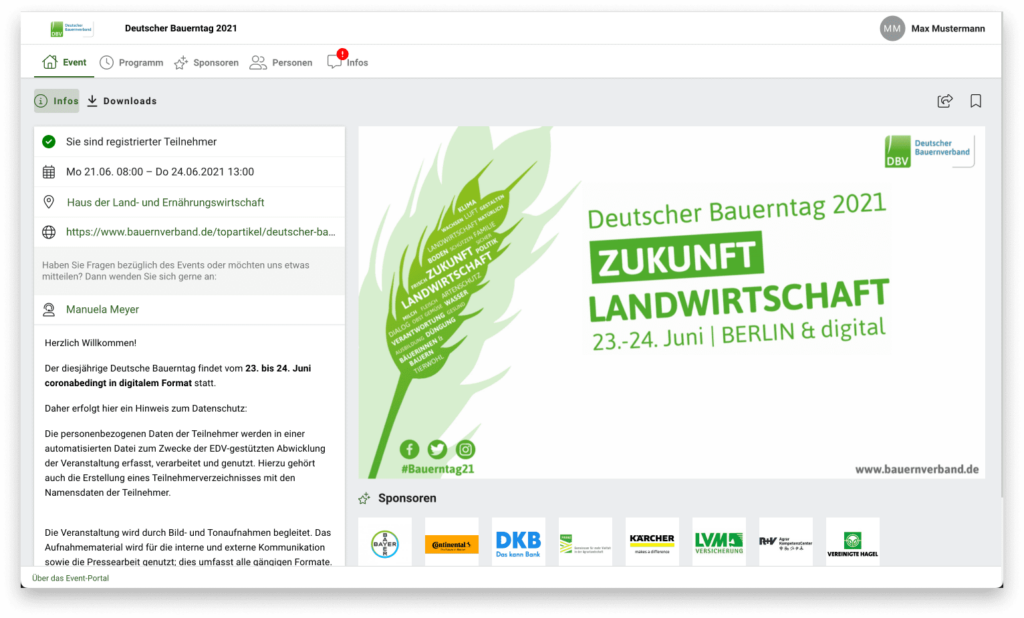
Task: Click the calendar icon beside the event dates
Action: click(x=47, y=172)
